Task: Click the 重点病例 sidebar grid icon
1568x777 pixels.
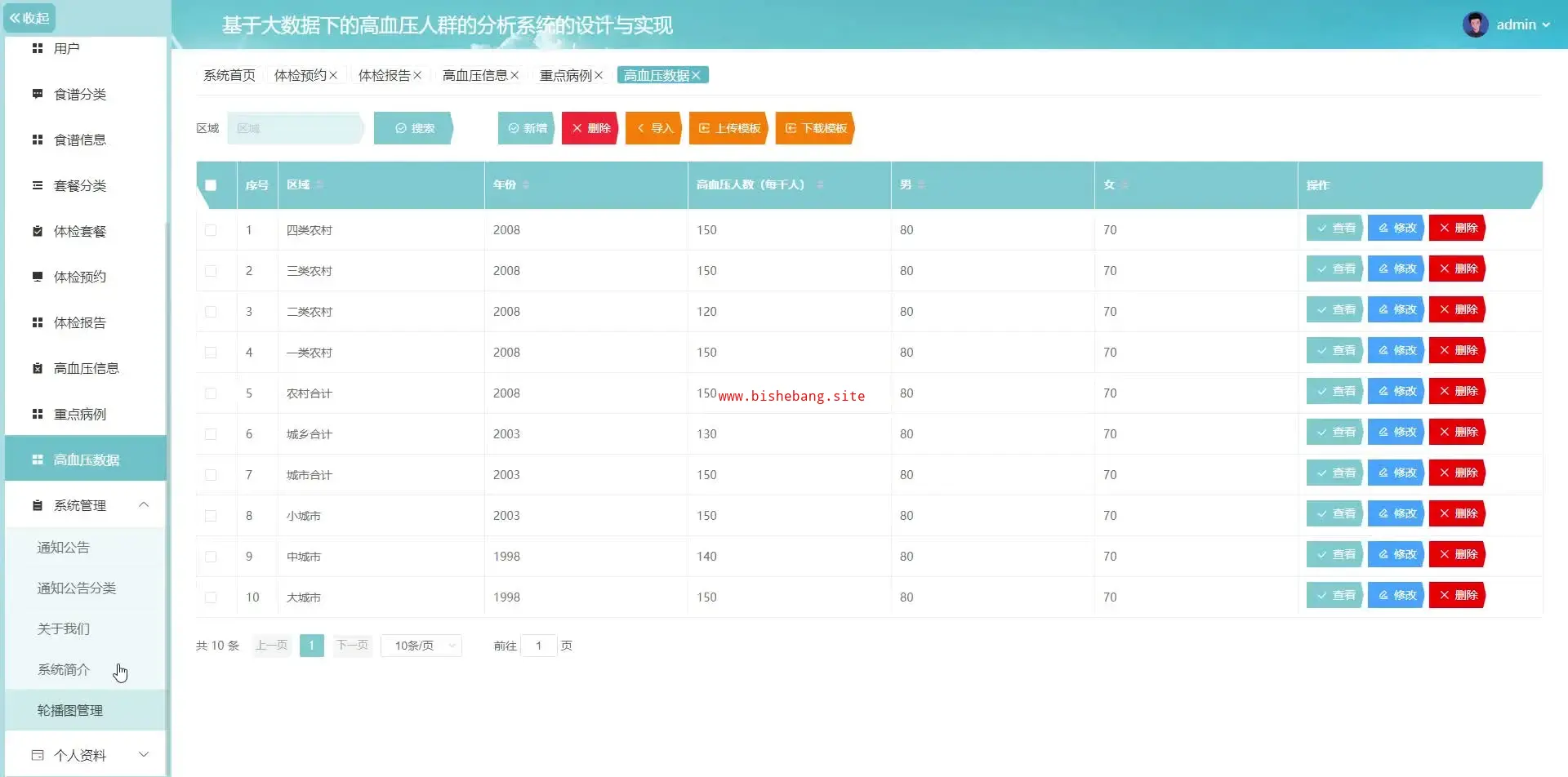Action: (38, 414)
